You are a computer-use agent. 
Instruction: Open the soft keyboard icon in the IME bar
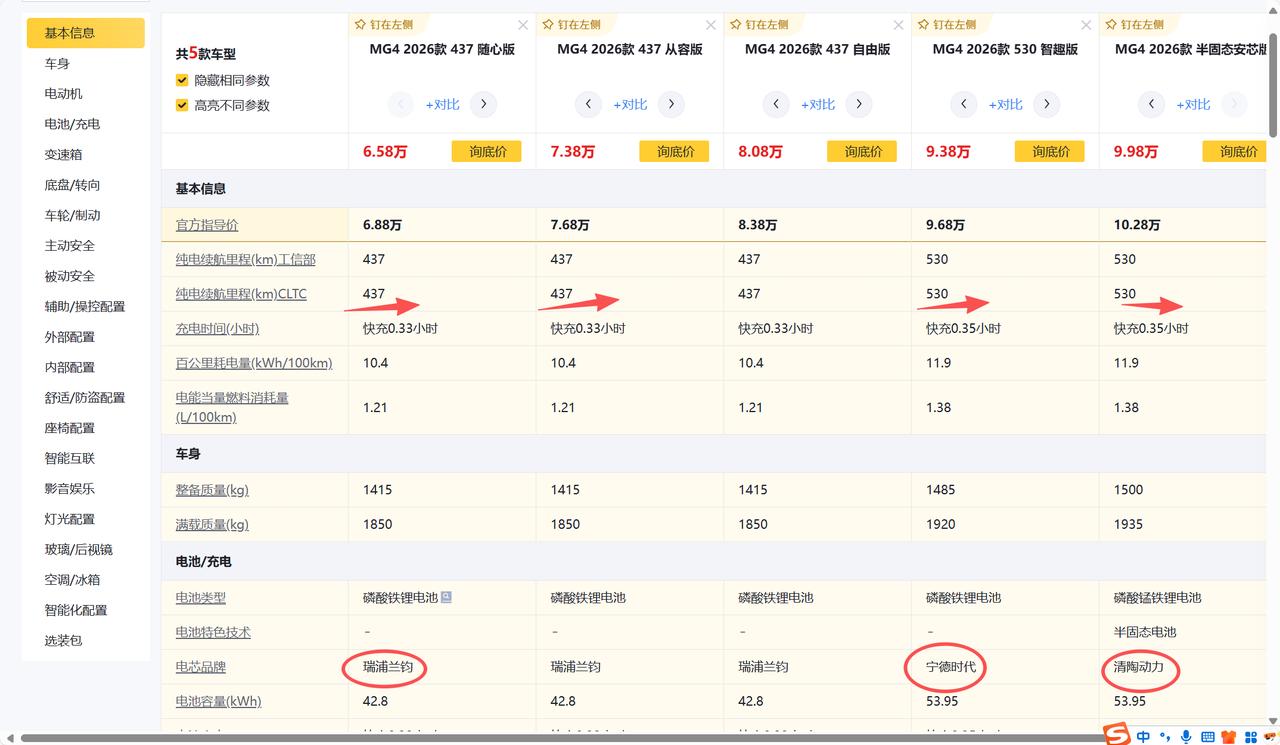pos(1208,737)
